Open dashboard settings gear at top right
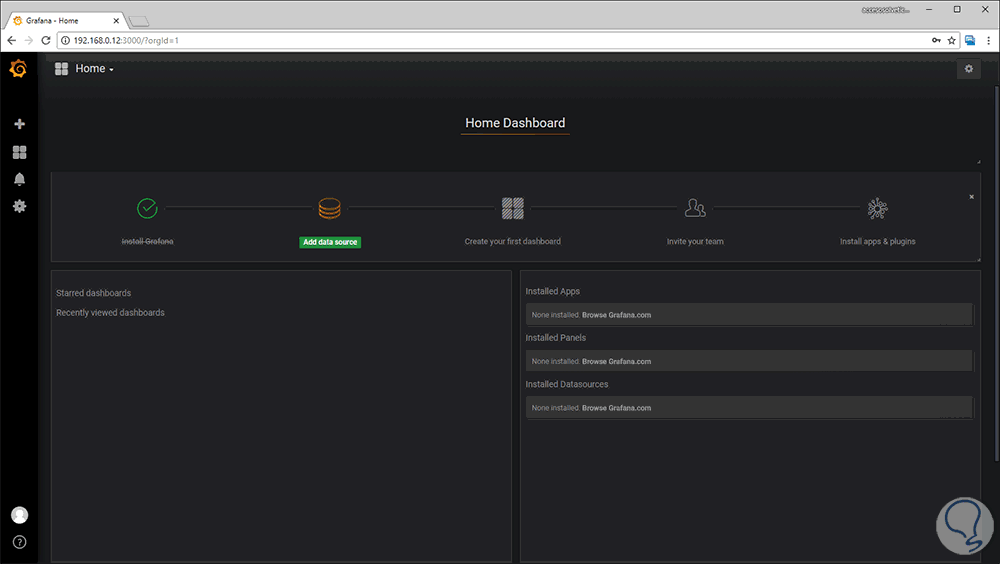1000x564 pixels. [969, 69]
